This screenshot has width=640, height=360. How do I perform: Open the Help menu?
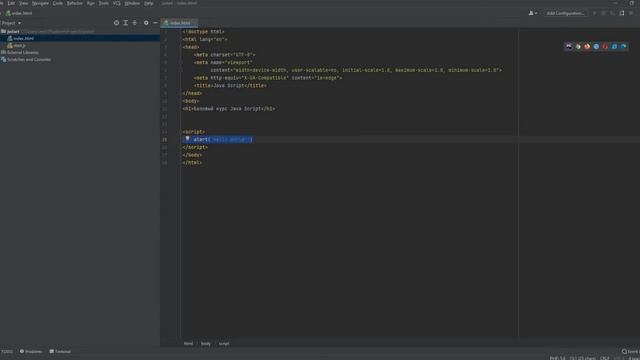[149, 3]
